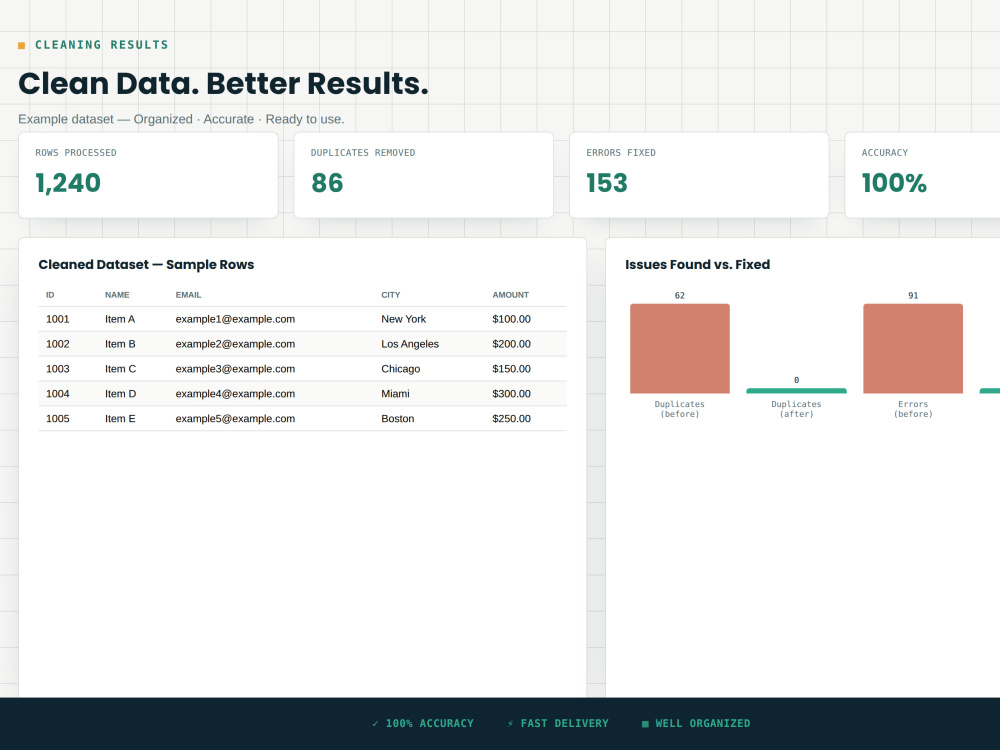This screenshot has width=1000, height=750.
Task: Click the 100% Accuracy footer text
Action: coord(430,723)
